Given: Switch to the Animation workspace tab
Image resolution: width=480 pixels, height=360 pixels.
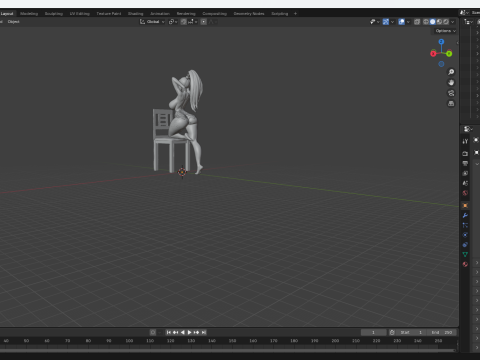Looking at the screenshot, I should (160, 14).
